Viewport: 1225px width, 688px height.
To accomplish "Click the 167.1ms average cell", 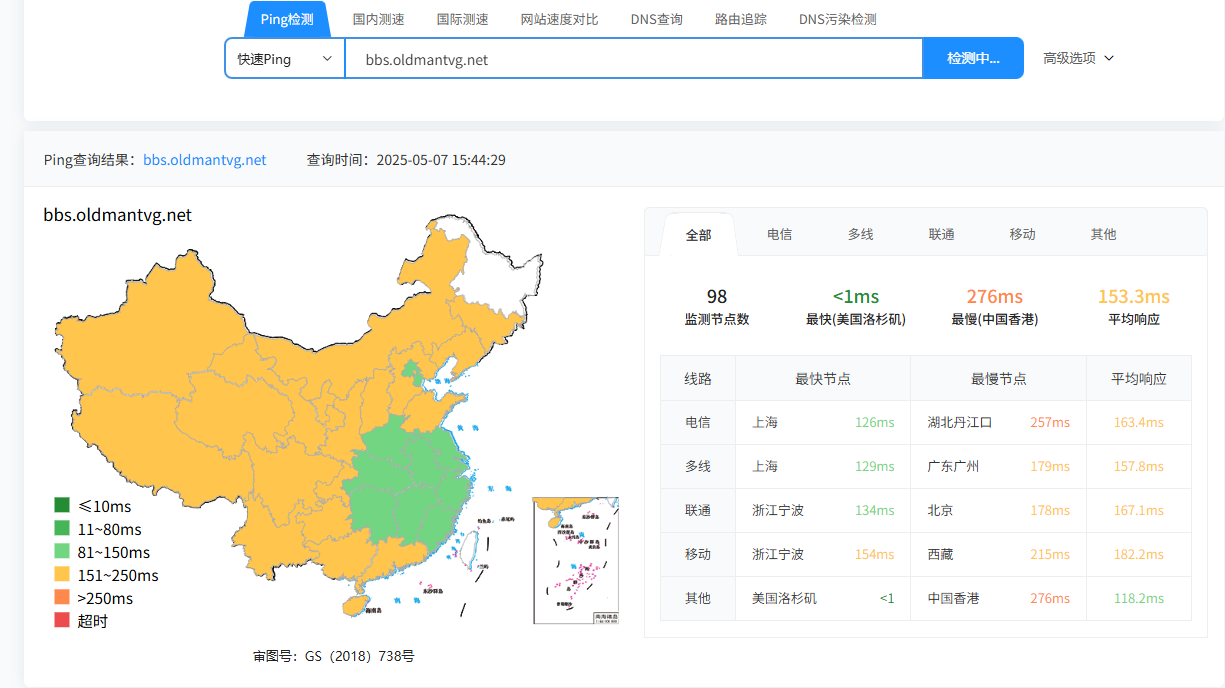I will pyautogui.click(x=1139, y=511).
